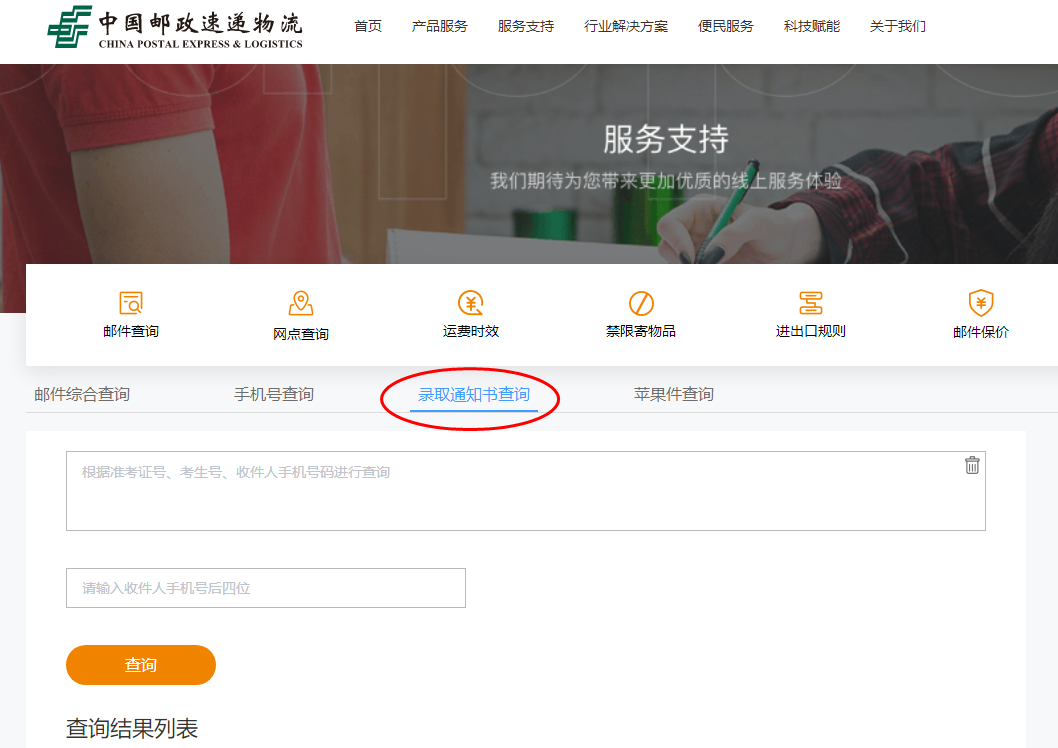Select the 录取通知书查询 tab
The height and width of the screenshot is (748, 1058).
coord(474,394)
